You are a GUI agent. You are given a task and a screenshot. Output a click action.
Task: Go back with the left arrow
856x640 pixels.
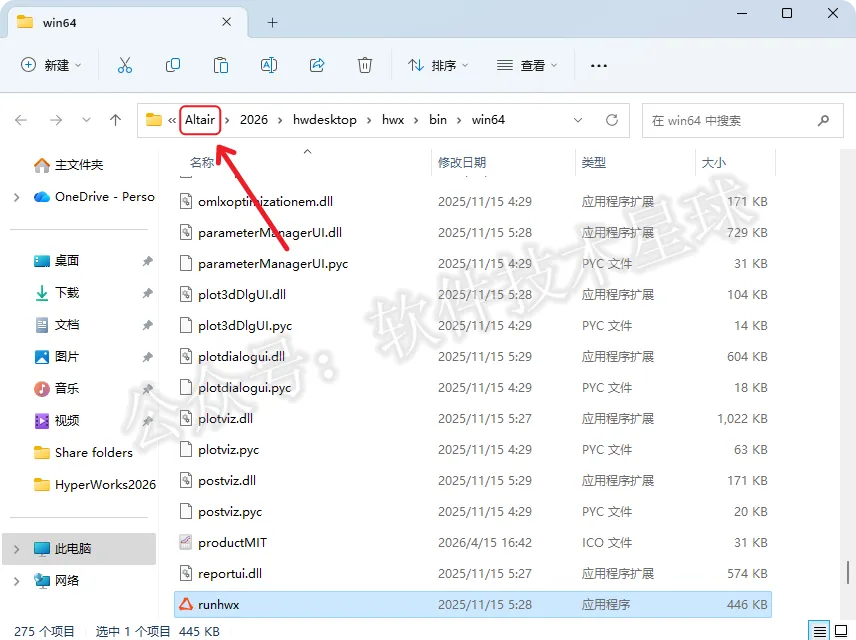21,120
